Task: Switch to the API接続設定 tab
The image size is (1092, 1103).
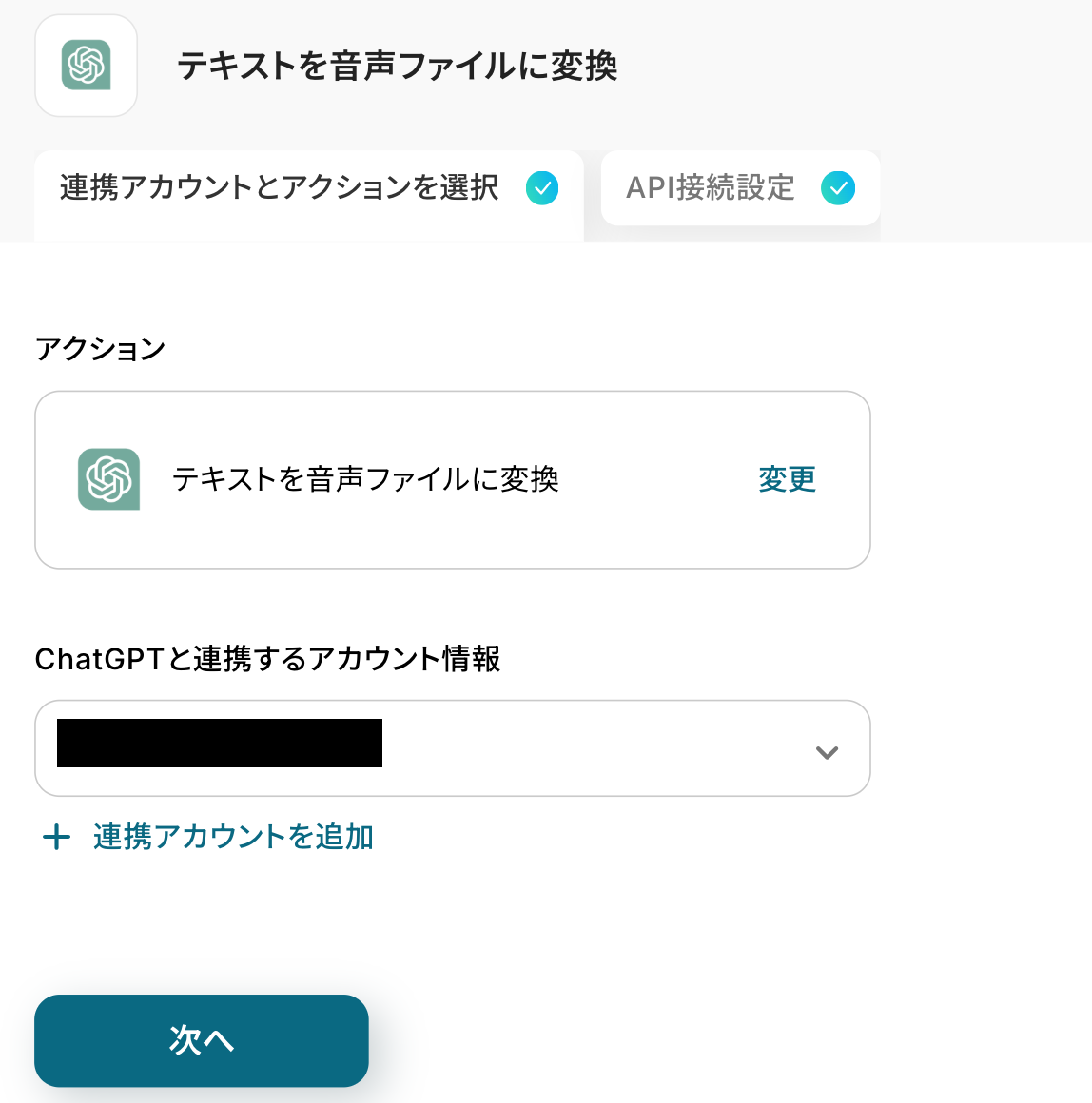Action: point(710,188)
